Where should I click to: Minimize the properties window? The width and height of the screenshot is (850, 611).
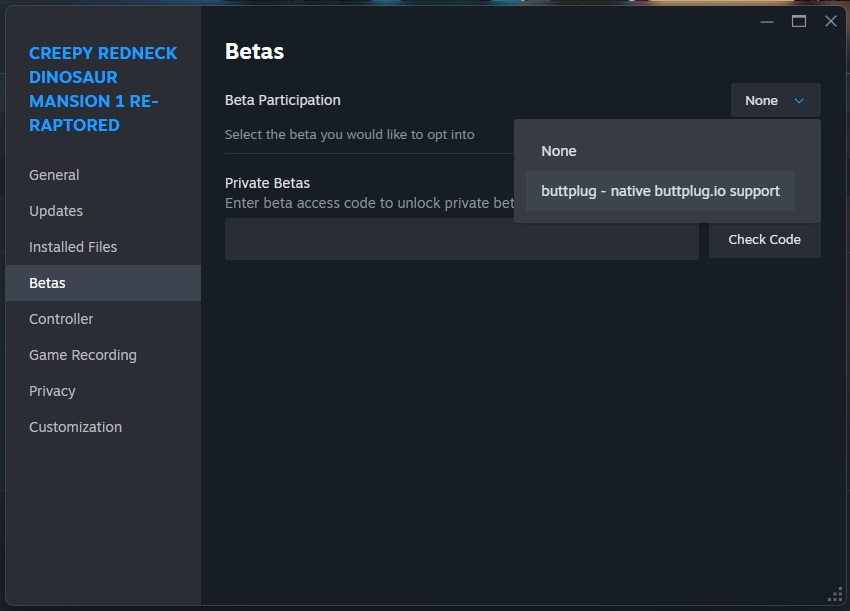tap(767, 21)
